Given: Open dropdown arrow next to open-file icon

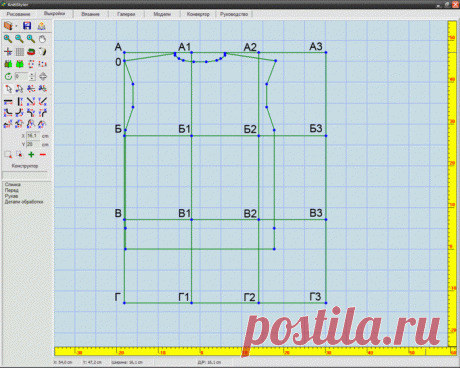Looking at the screenshot, I should [16, 26].
